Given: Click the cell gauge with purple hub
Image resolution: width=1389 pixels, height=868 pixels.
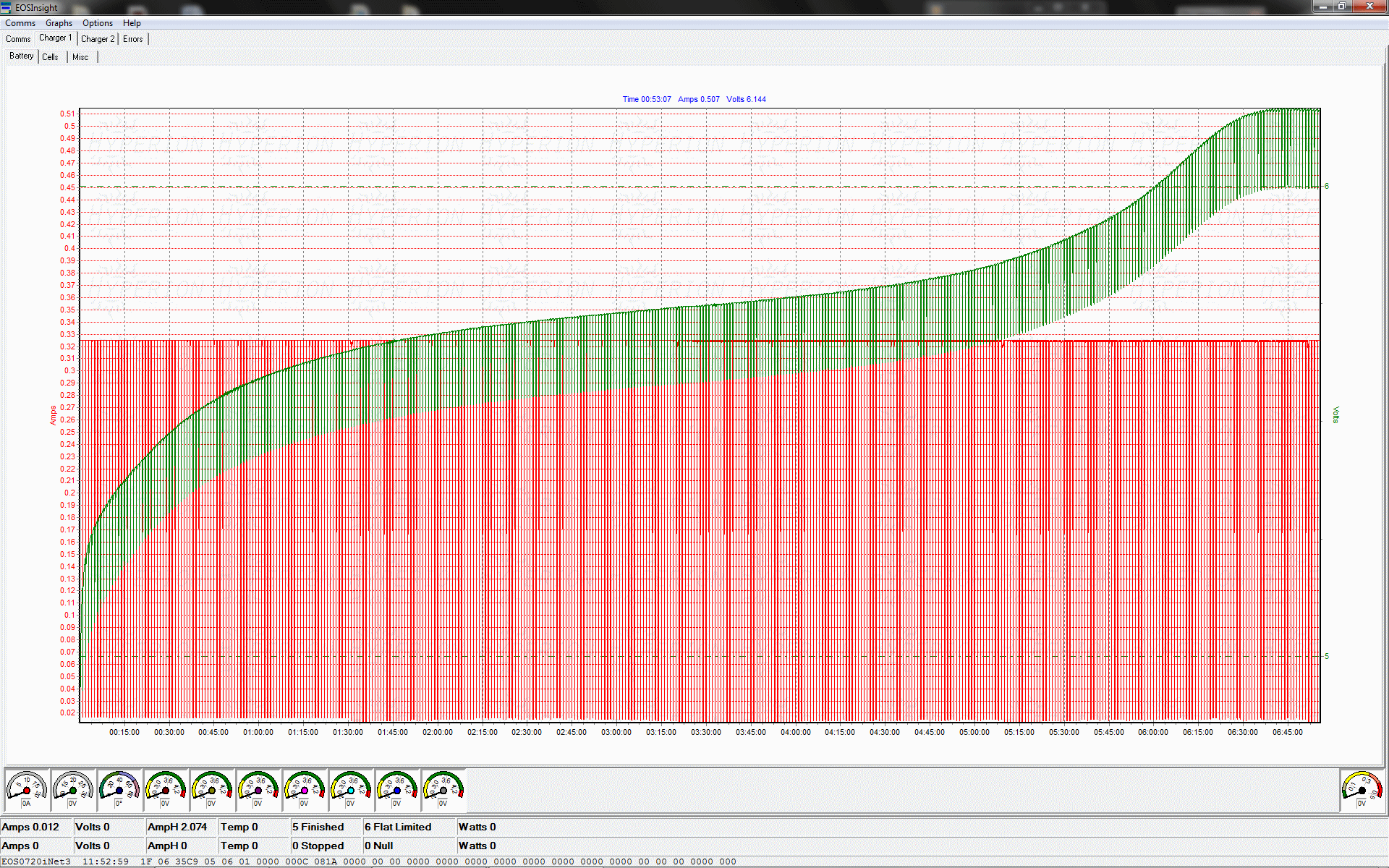Looking at the screenshot, I should pos(258,789).
